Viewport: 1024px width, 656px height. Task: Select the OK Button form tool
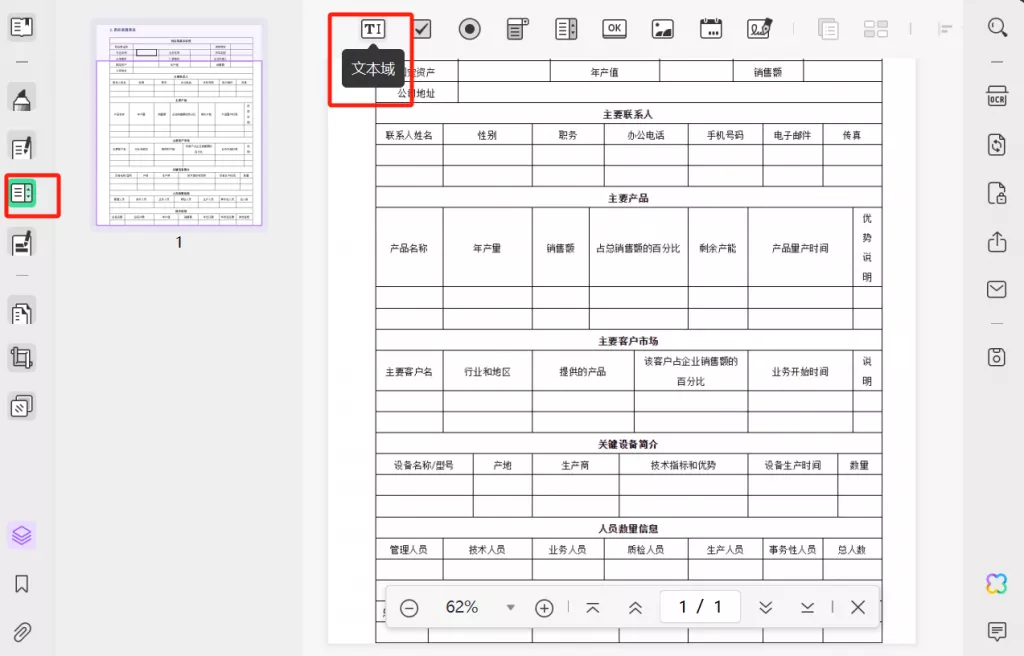click(615, 29)
